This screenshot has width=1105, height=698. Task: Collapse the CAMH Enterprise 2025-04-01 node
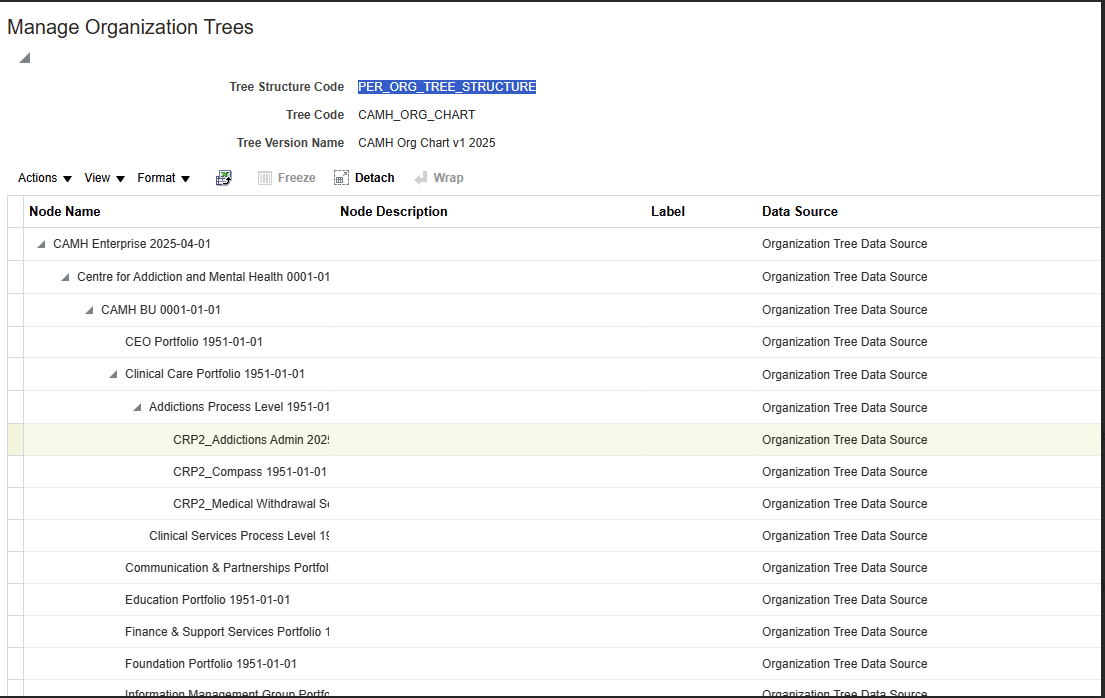coord(40,243)
